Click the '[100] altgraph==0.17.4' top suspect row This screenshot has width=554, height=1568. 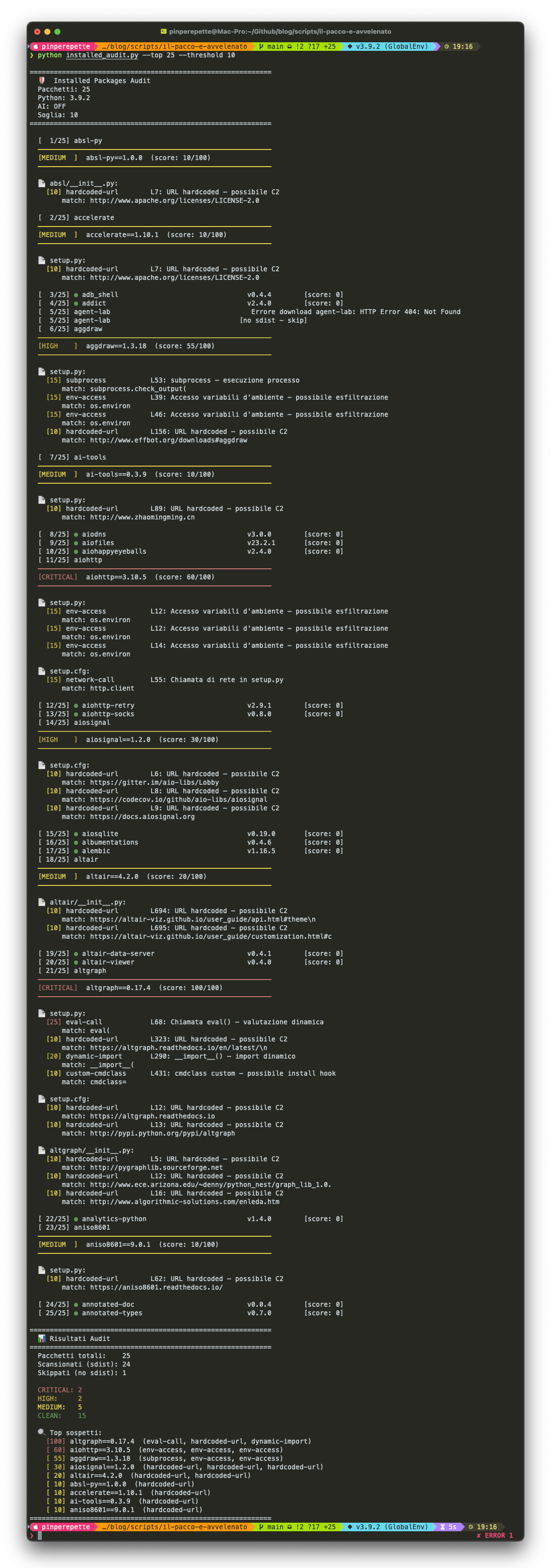(179, 1441)
